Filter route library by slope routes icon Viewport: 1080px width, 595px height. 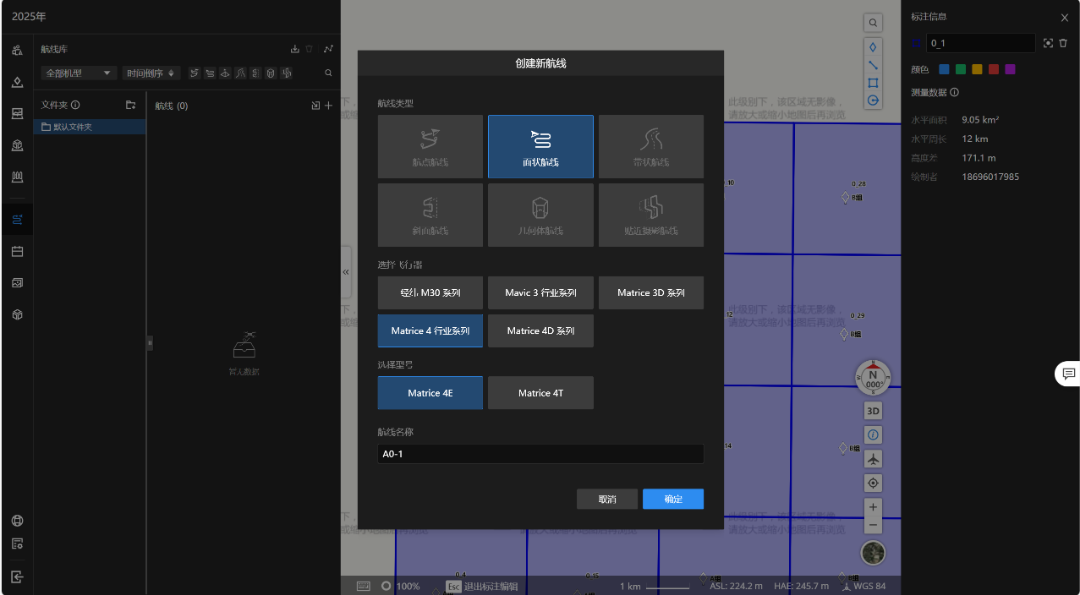point(256,73)
